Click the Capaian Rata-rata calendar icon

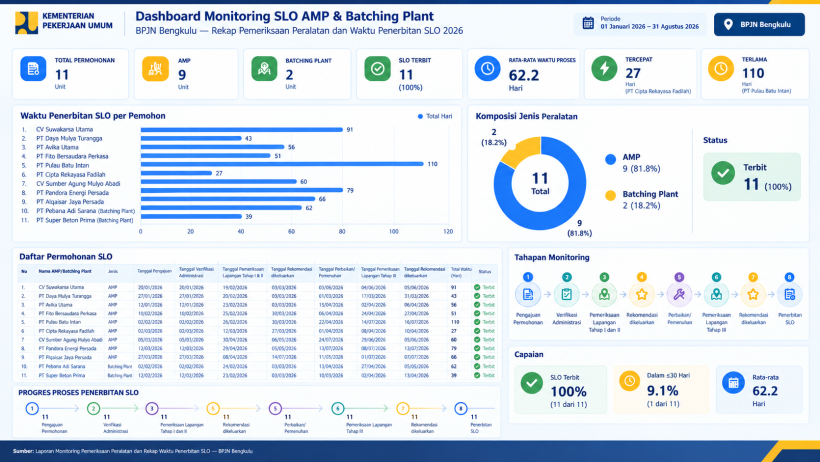point(733,383)
